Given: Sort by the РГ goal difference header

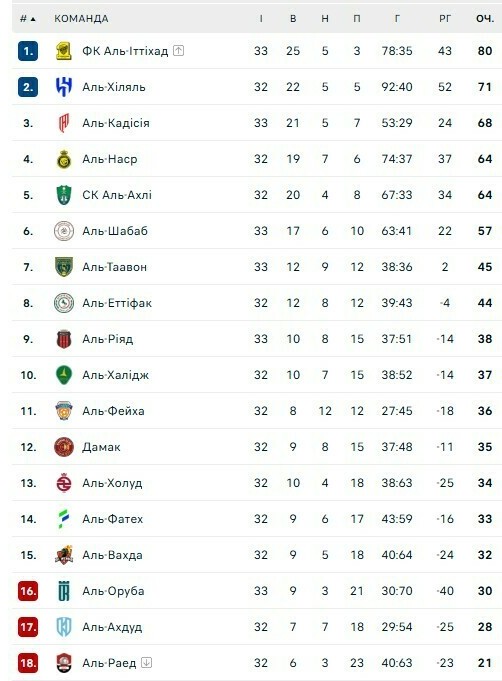Looking at the screenshot, I should pos(445,19).
